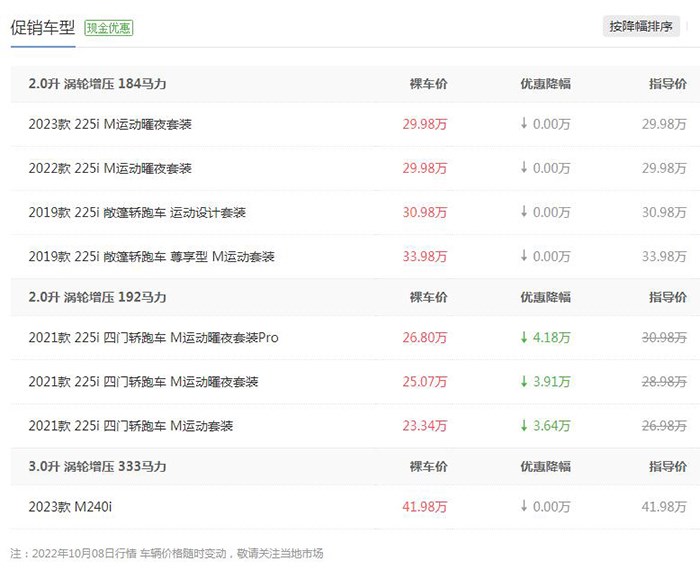Click the gray 33.98万 guide price

tap(664, 257)
